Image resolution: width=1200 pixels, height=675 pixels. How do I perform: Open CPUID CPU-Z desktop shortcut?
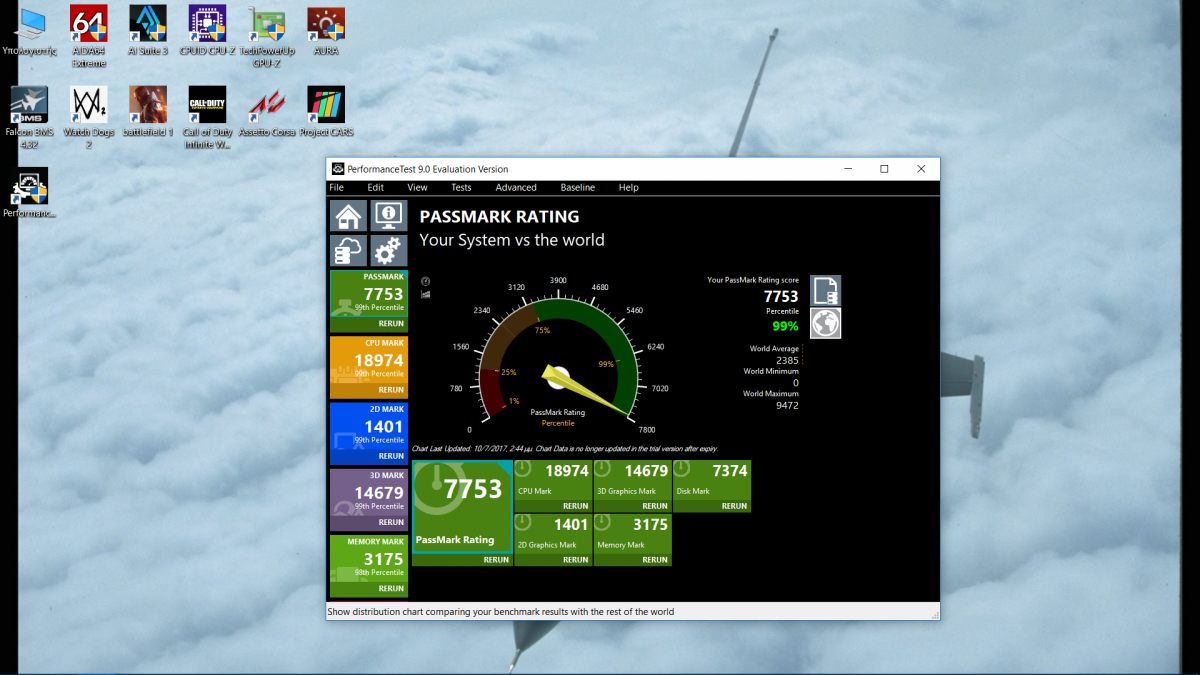[207, 30]
